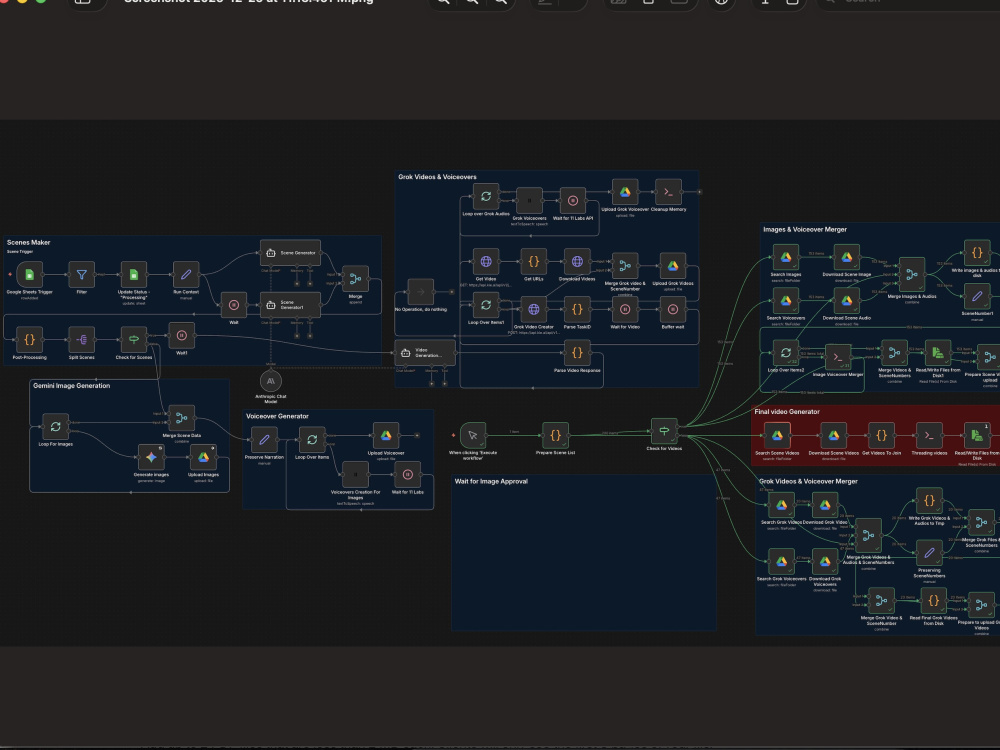Click the Search Grok Videos node
Image resolution: width=1000 pixels, height=750 pixels.
click(x=781, y=504)
